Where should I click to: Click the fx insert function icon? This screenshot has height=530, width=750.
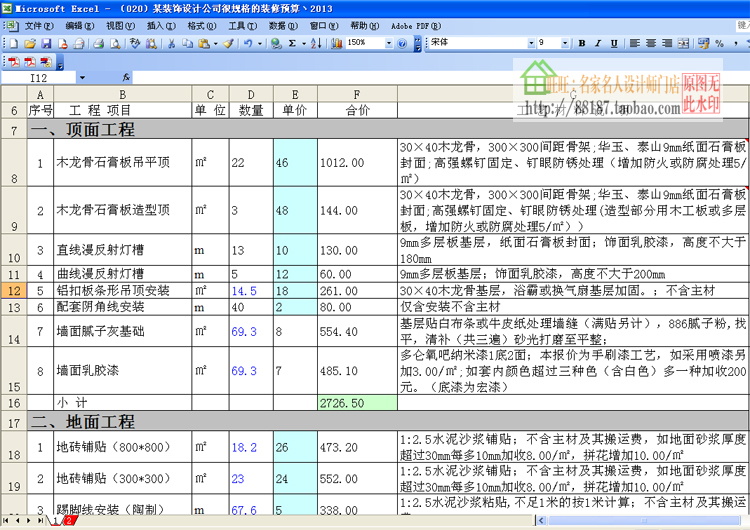coord(126,77)
